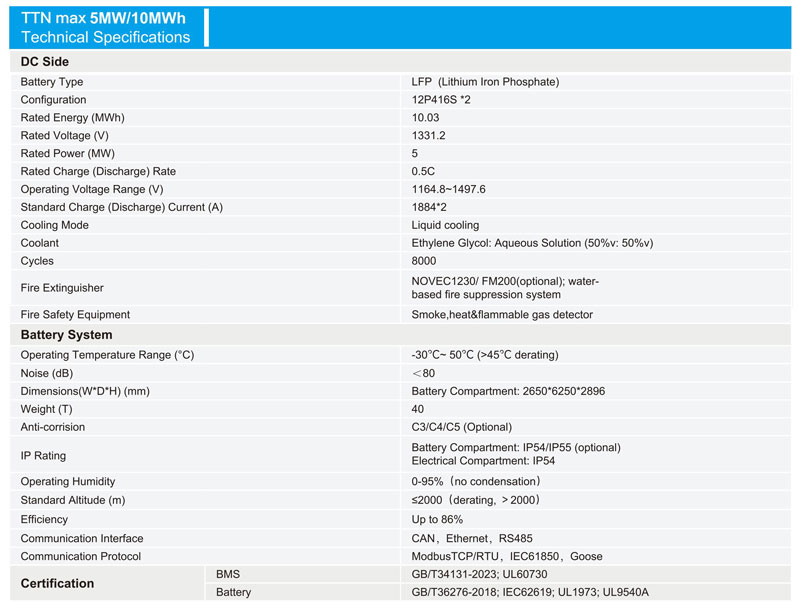Select the 'CAN, Ethernet, RS485' interface value
This screenshot has width=800, height=610.
(x=465, y=539)
